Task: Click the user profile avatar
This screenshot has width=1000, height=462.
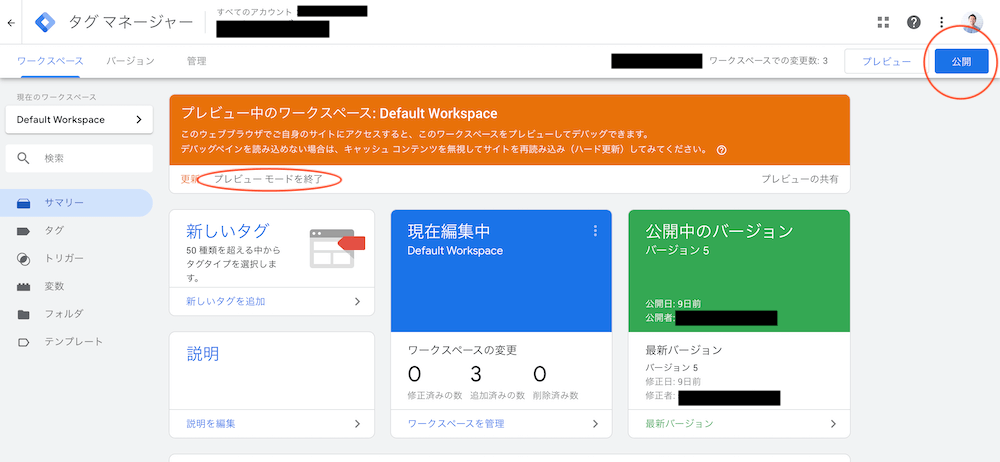Action: 973,22
